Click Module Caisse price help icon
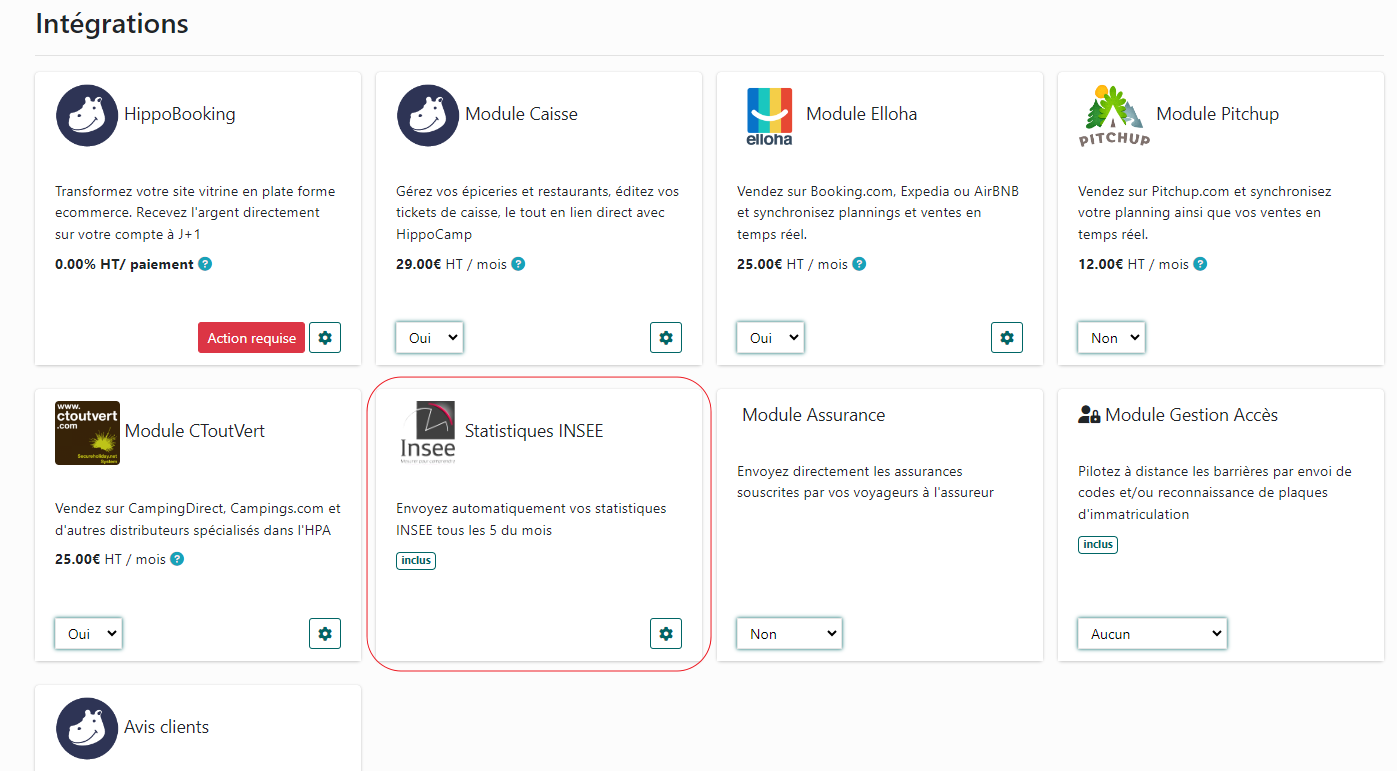Screen dimensions: 1397x771 click(518, 264)
